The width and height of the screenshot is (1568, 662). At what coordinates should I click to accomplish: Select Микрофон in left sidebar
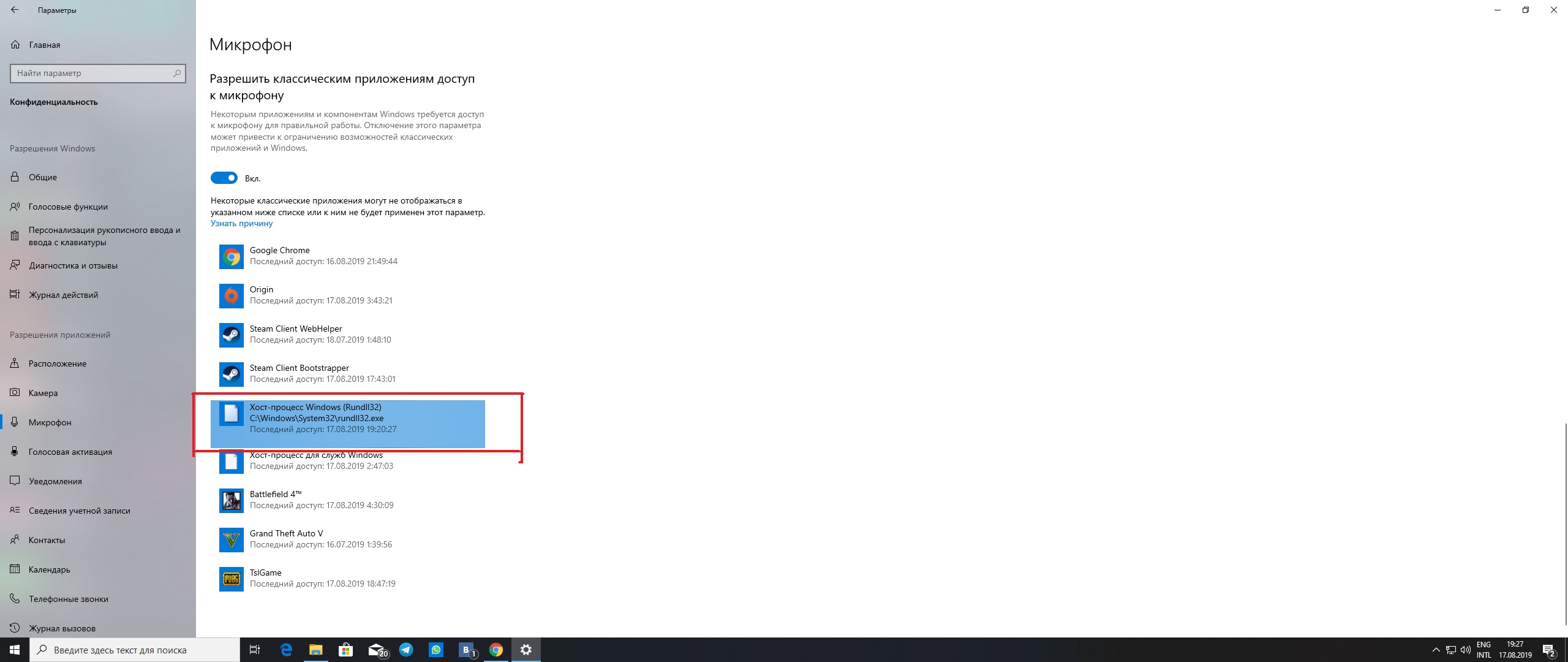click(51, 421)
